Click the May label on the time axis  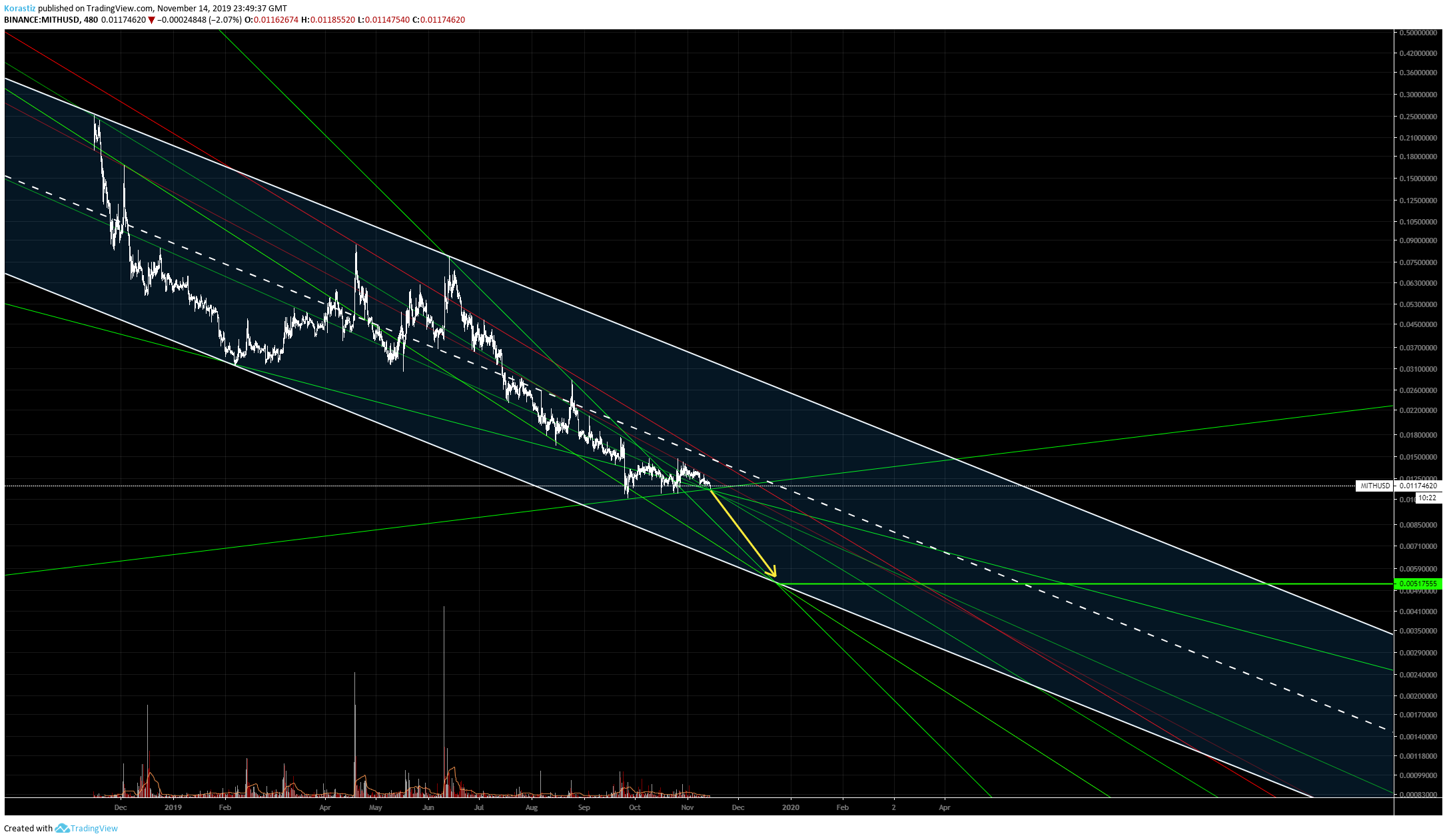[376, 807]
